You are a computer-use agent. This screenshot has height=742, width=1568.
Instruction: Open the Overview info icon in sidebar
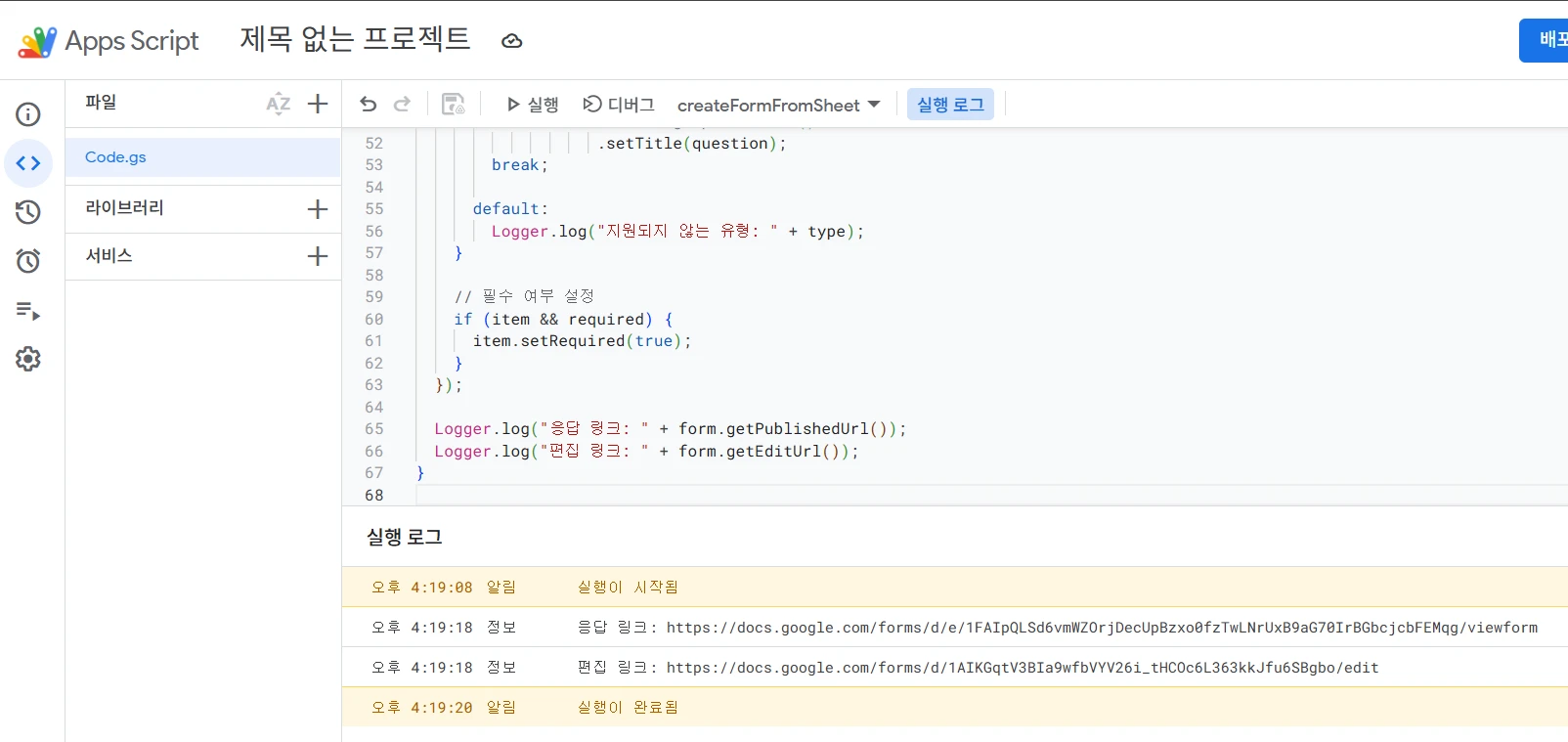(28, 114)
